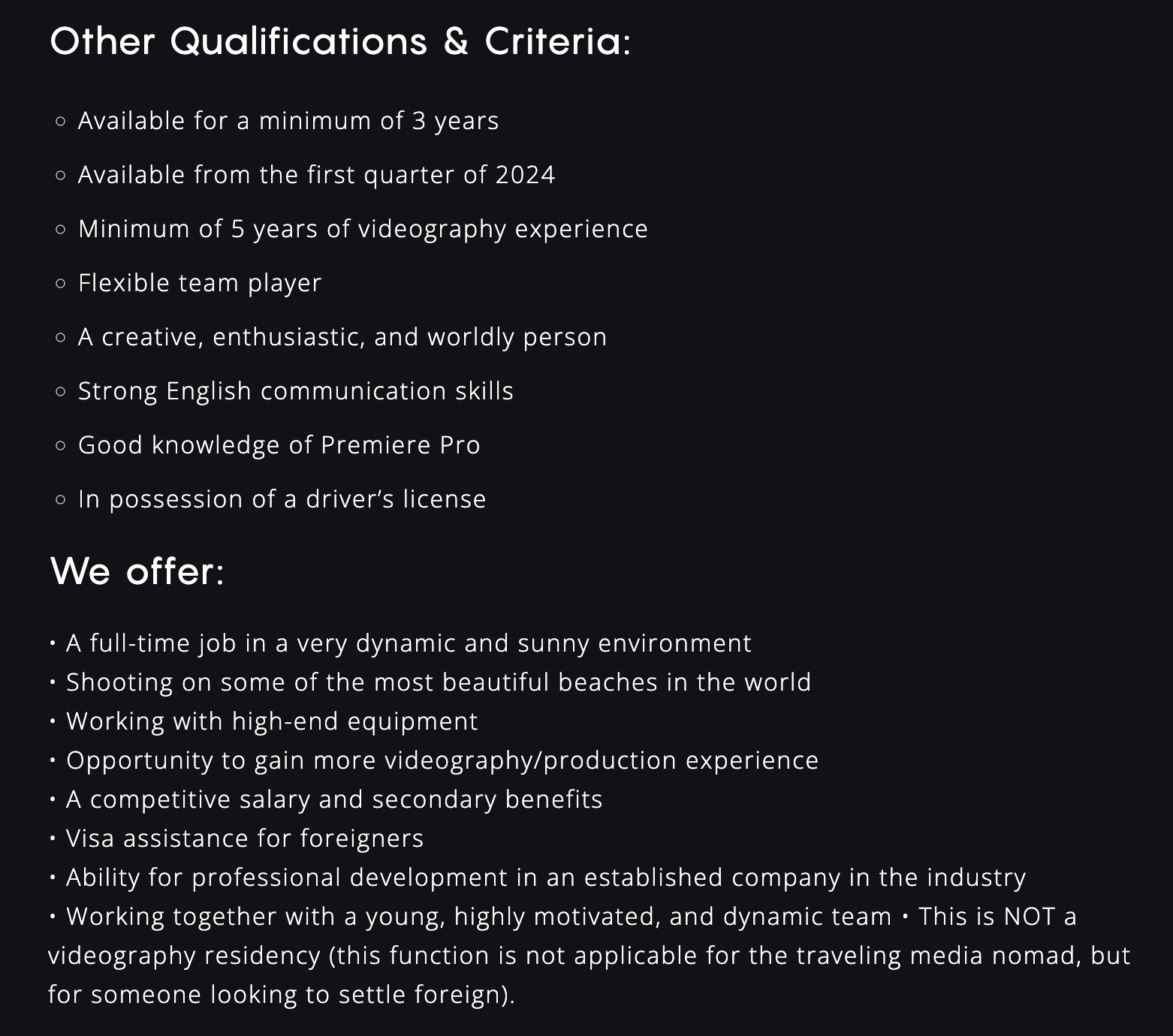Click 'Good knowledge of Premiere Pro'
Image resolution: width=1173 pixels, height=1036 pixels.
click(x=279, y=445)
